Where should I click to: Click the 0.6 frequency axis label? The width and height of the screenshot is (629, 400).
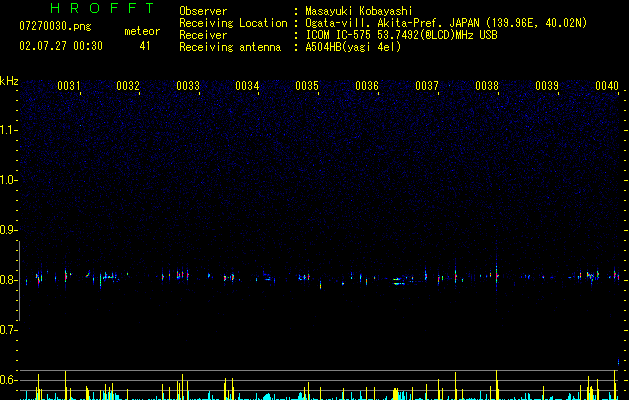(9, 380)
